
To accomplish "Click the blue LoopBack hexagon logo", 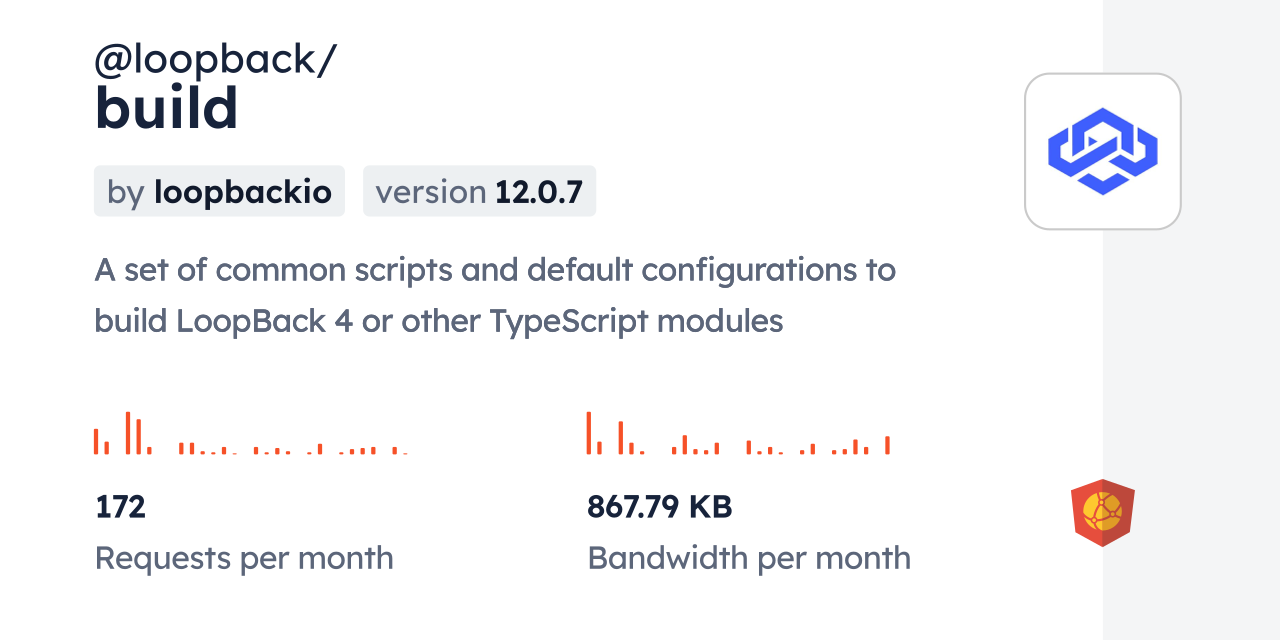I will click(x=1102, y=151).
